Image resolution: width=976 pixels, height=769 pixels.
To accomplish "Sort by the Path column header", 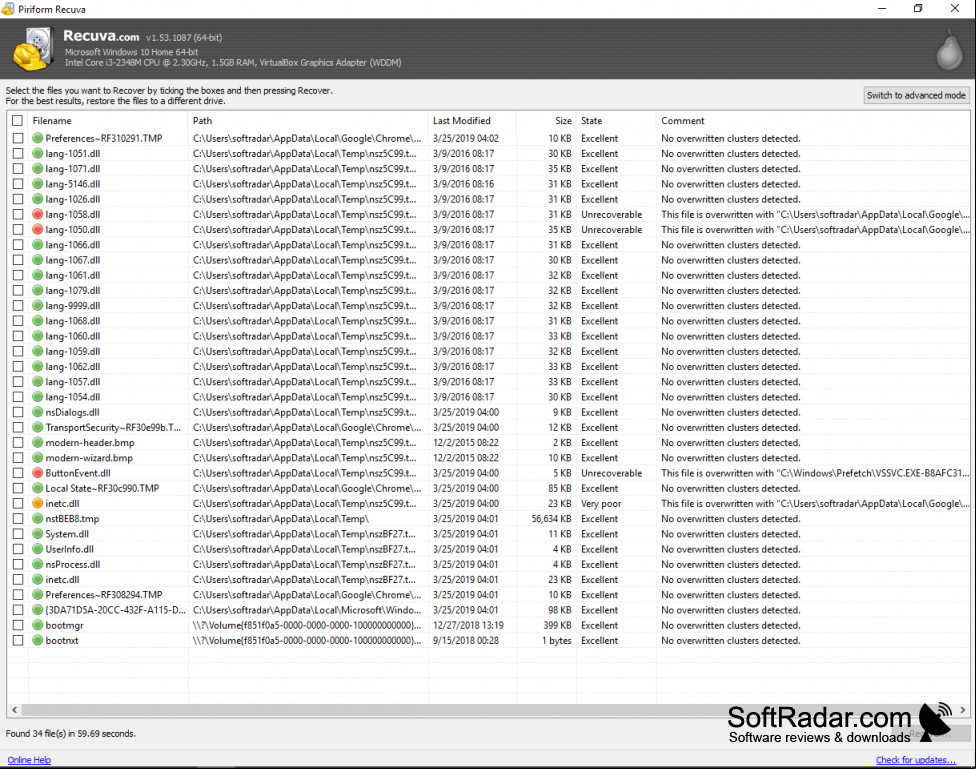I will (308, 121).
